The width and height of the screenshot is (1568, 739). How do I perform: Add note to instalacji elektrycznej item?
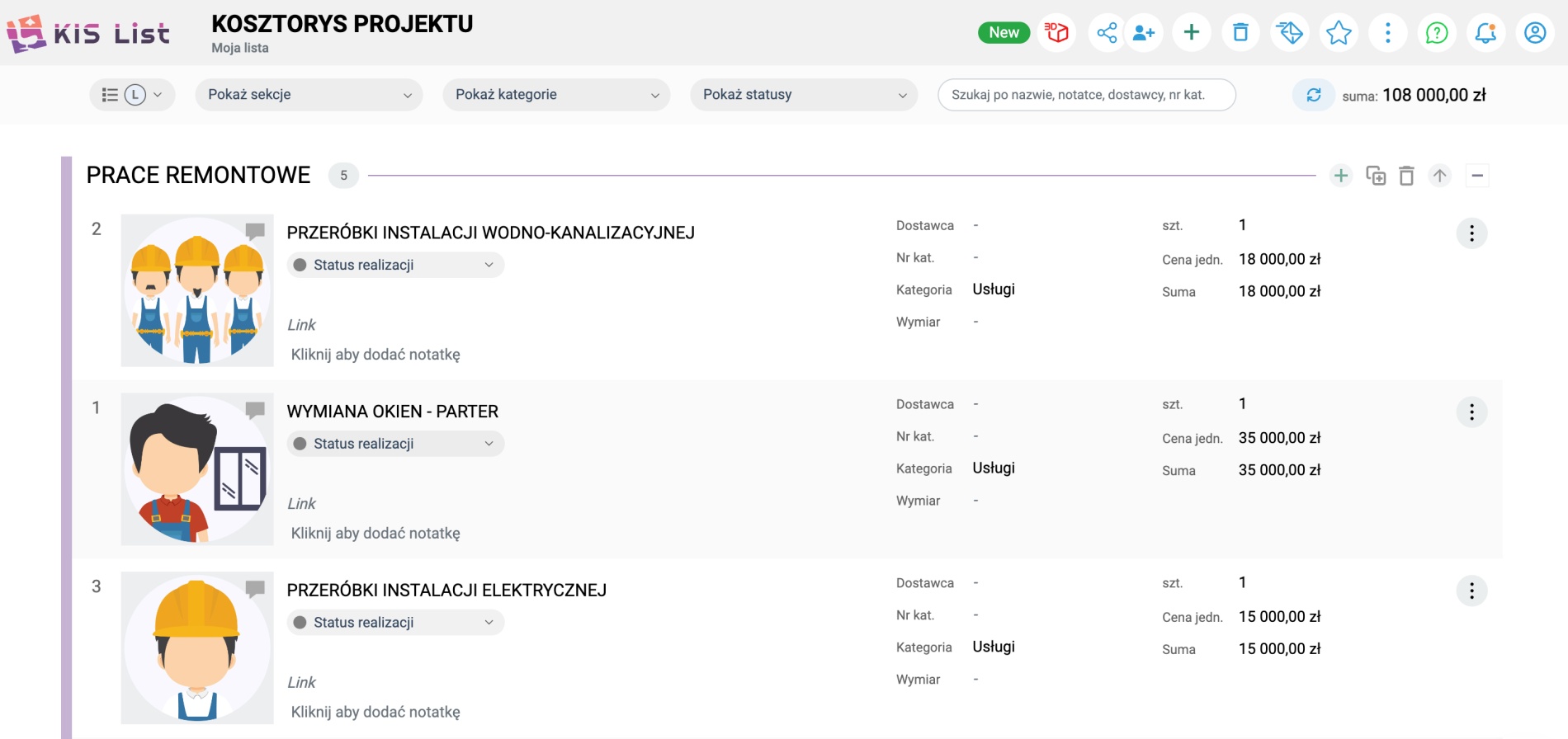pyautogui.click(x=375, y=713)
